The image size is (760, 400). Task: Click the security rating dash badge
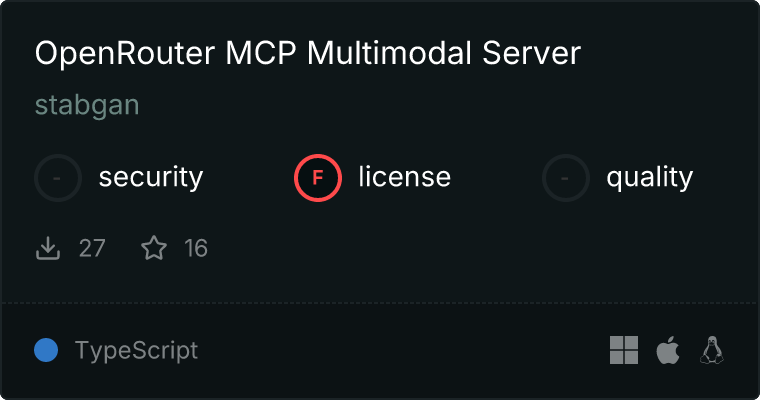coord(58,178)
